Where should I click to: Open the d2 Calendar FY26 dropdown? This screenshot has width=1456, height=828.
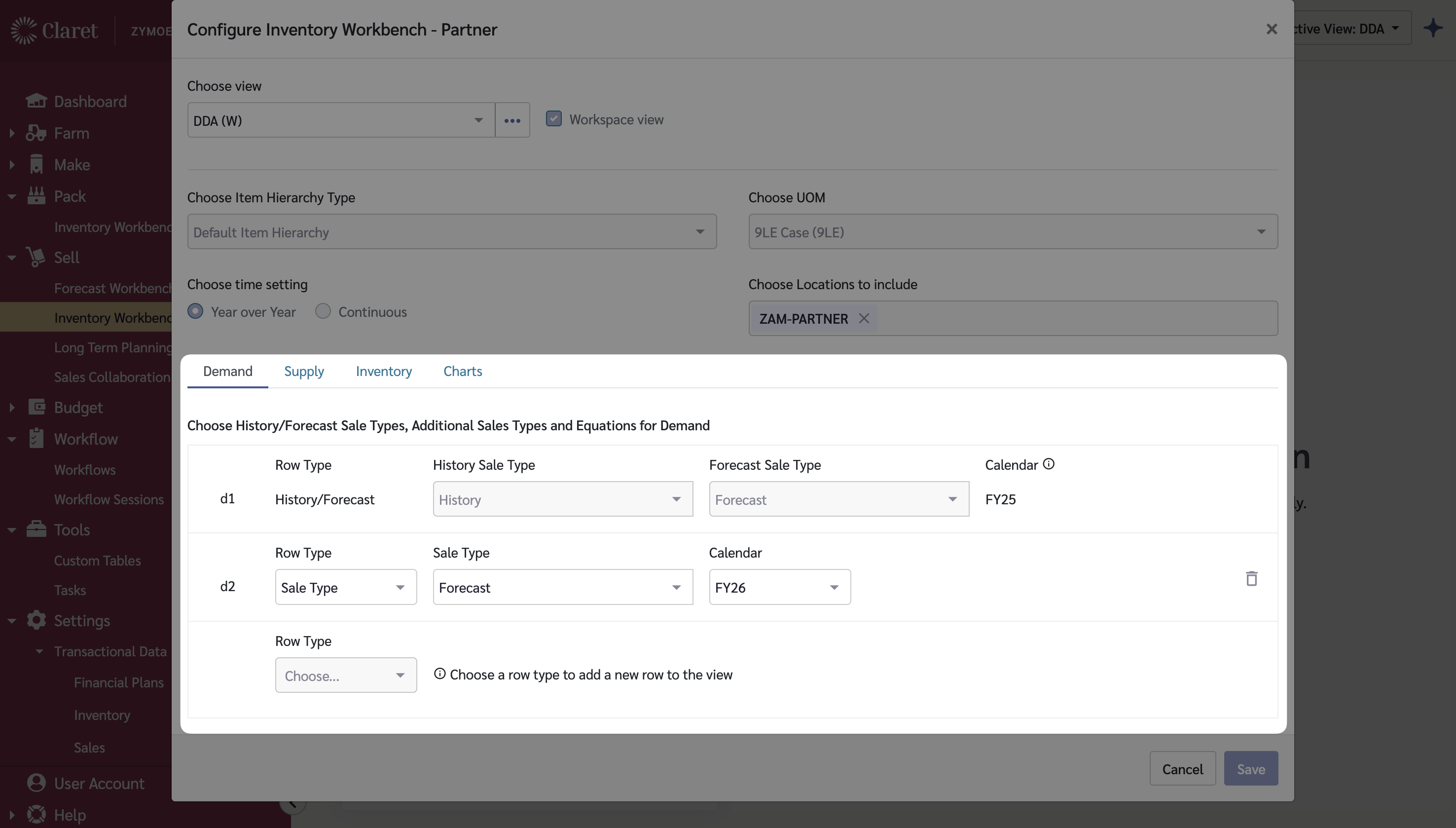coord(779,587)
